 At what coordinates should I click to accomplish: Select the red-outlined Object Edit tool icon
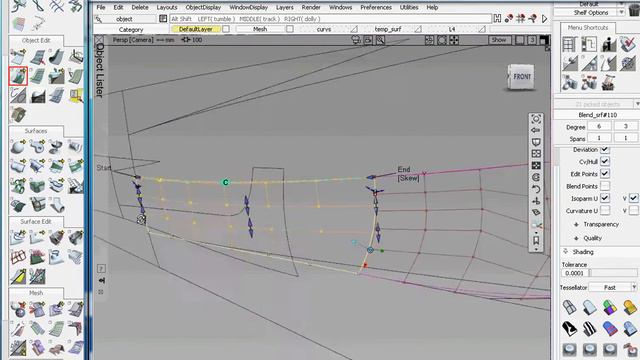tap(18, 76)
